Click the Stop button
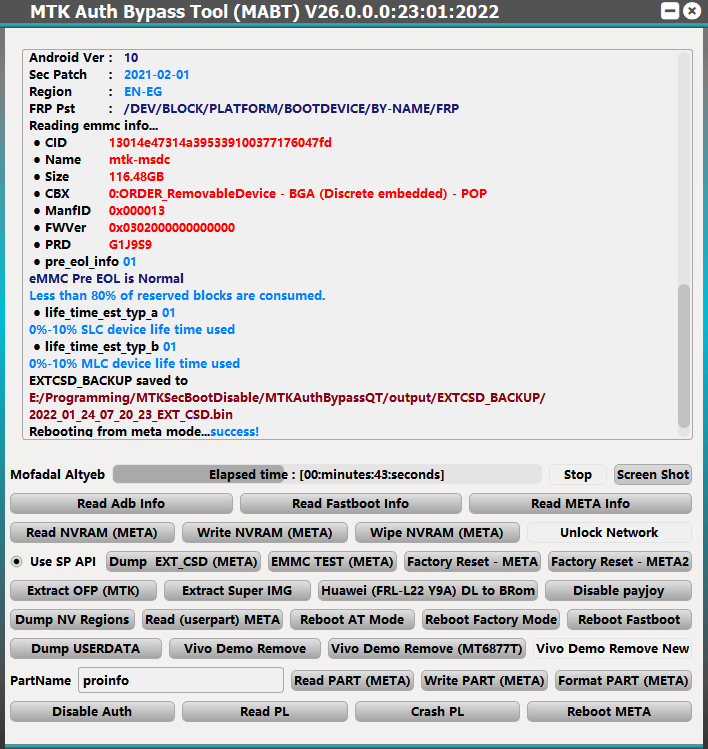 point(578,474)
